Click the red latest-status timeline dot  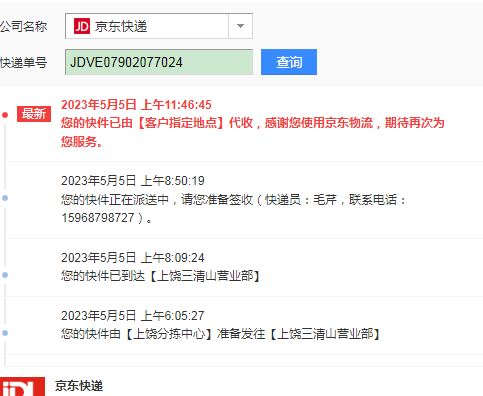click(x=5, y=115)
